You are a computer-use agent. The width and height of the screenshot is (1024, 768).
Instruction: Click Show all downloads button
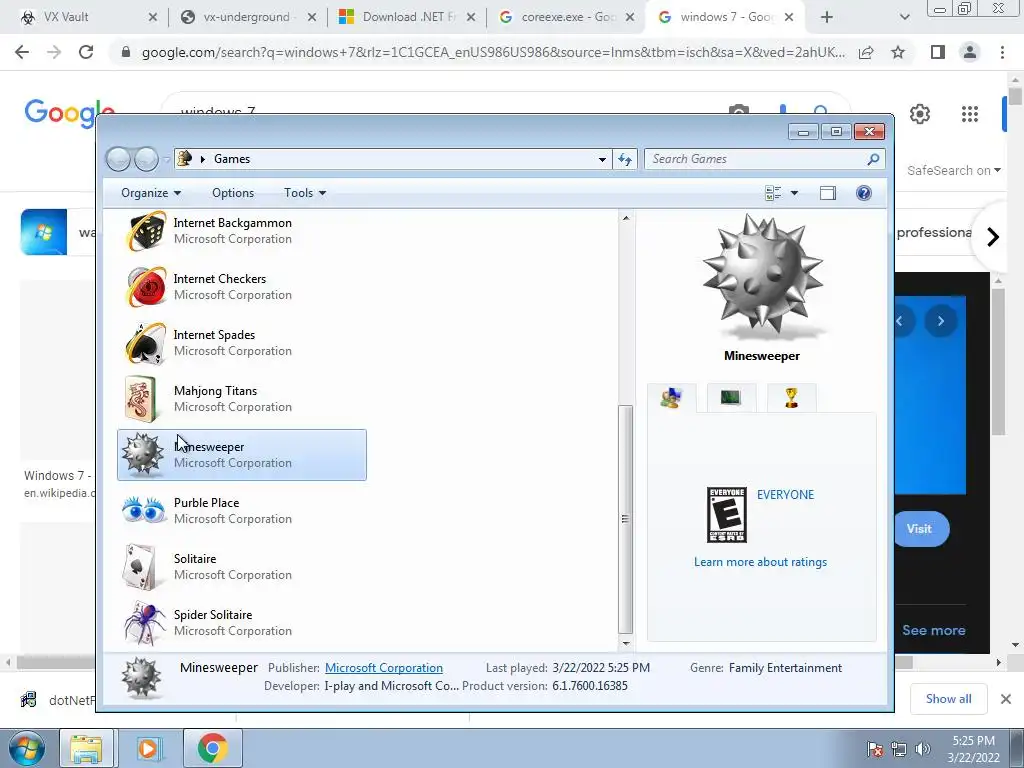point(948,699)
